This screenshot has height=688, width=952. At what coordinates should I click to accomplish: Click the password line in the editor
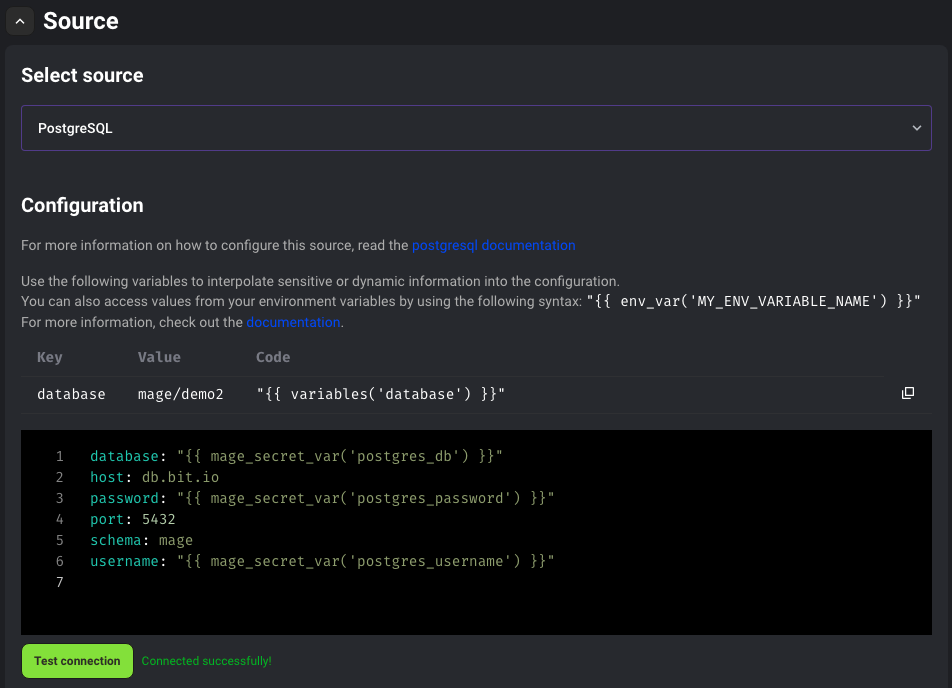click(x=321, y=498)
